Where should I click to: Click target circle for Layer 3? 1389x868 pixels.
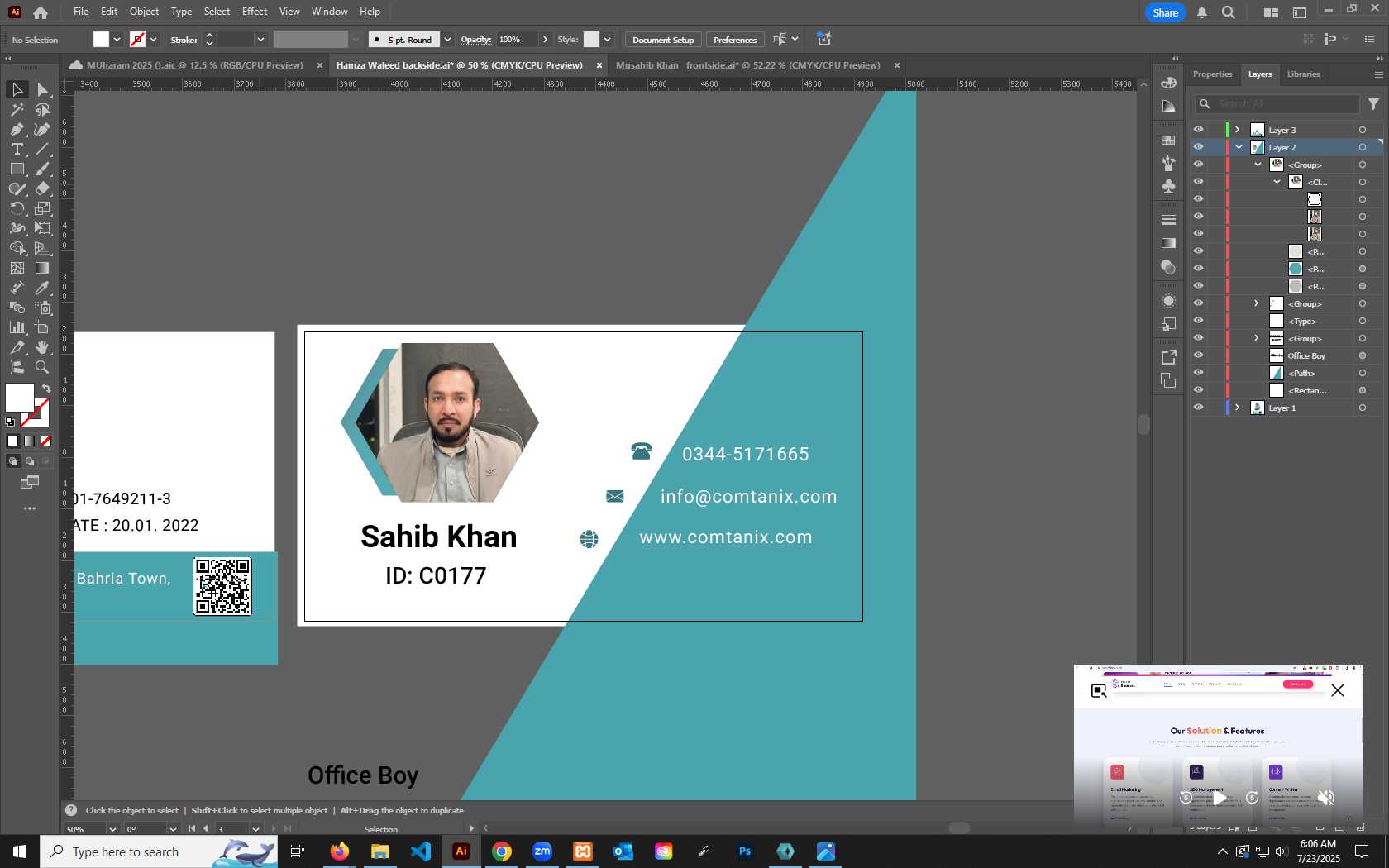(x=1363, y=130)
